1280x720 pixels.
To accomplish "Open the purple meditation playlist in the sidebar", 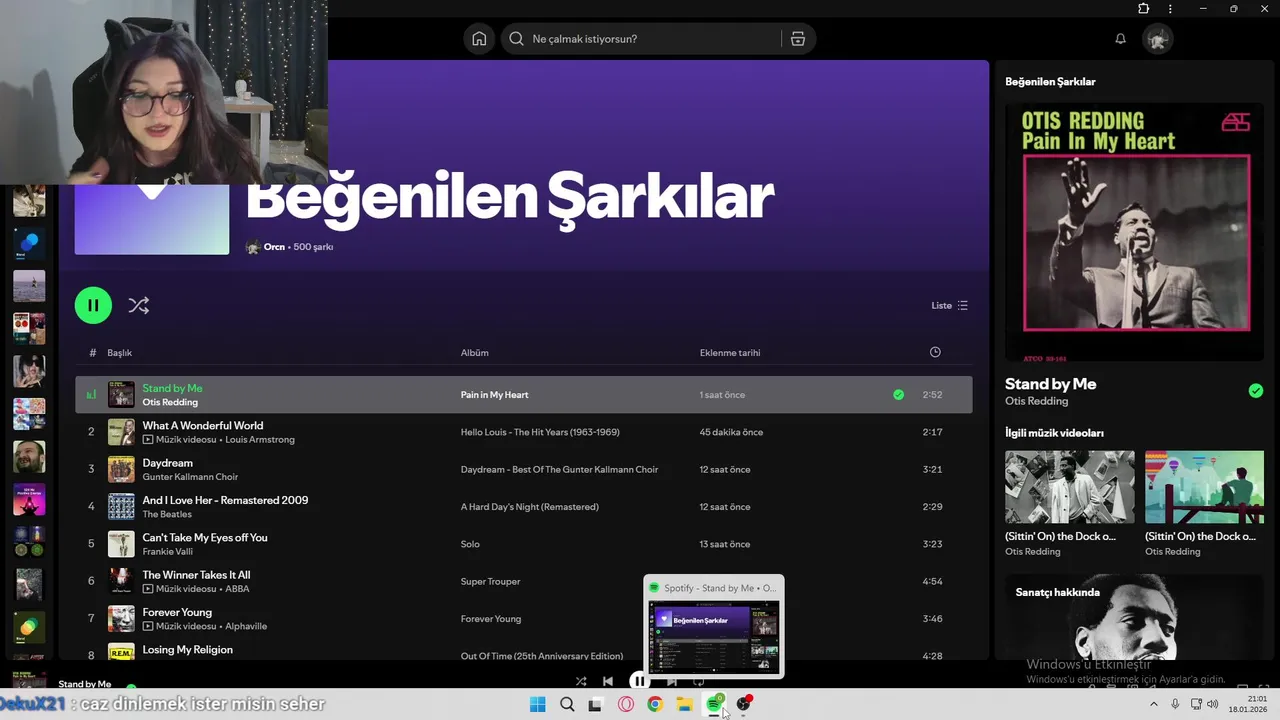I will point(29,499).
